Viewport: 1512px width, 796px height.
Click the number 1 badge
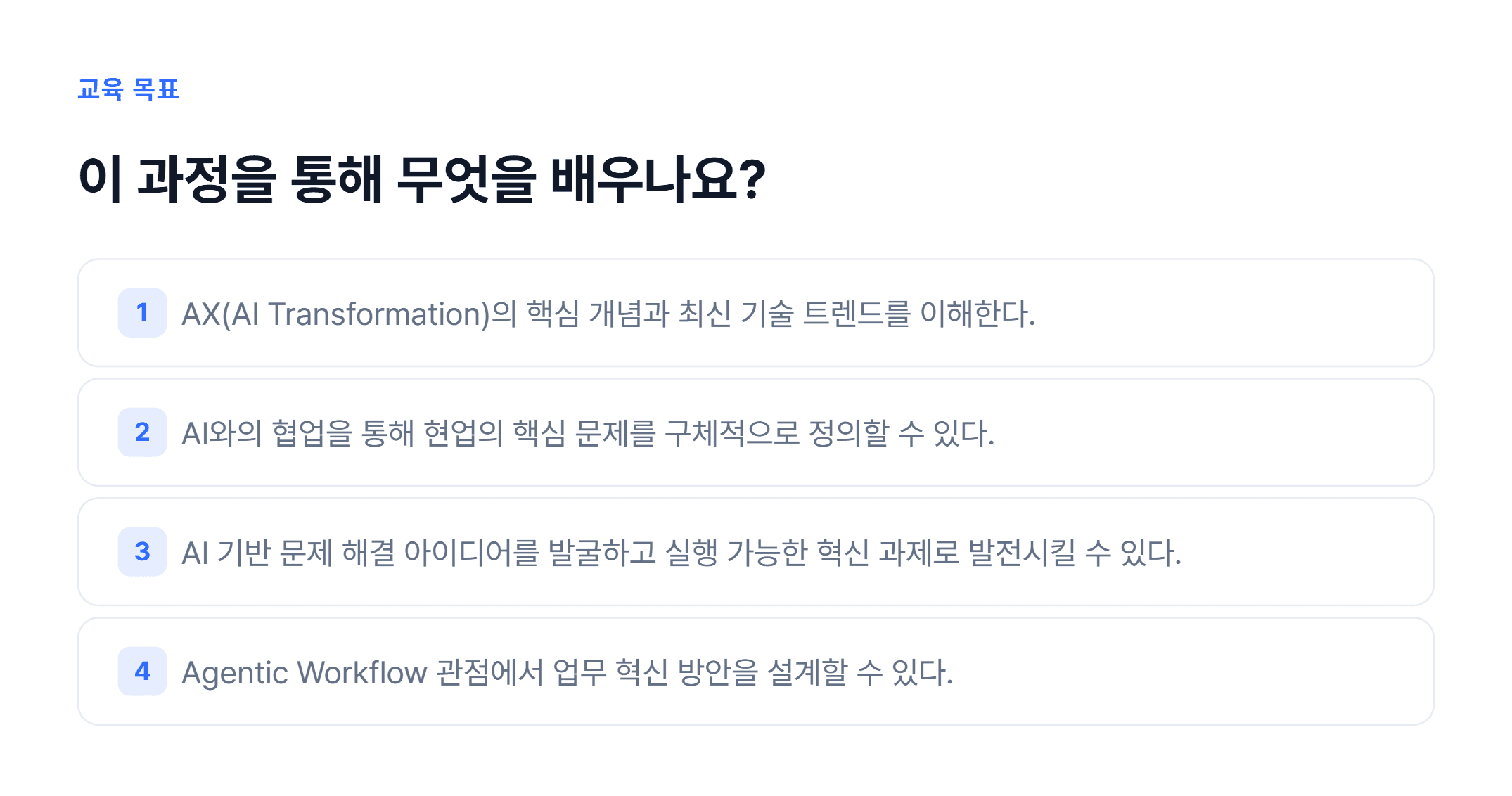pos(142,313)
